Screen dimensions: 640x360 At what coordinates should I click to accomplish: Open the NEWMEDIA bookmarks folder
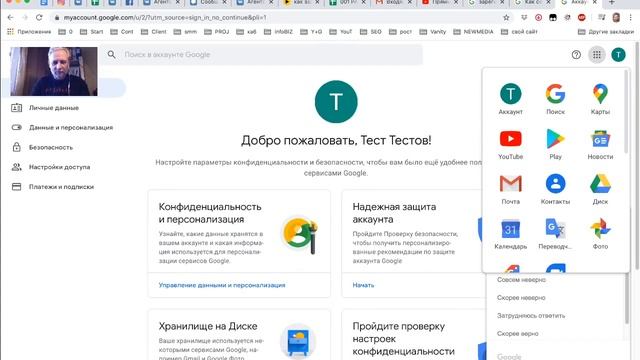click(x=473, y=31)
